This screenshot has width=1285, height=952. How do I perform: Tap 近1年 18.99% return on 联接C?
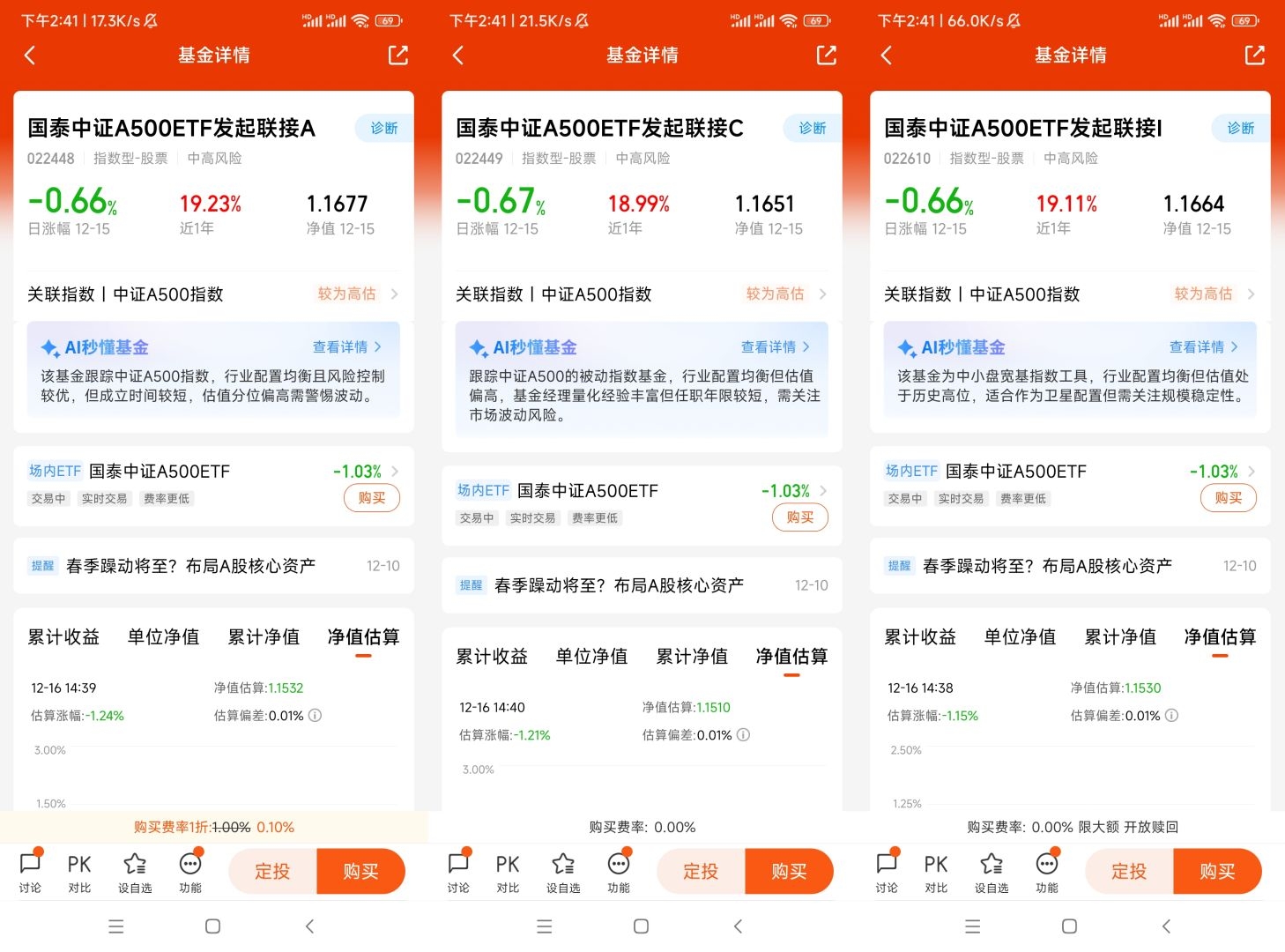[x=638, y=204]
